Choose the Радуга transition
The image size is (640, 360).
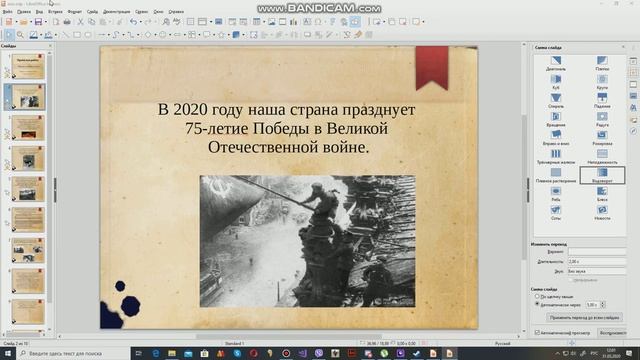tap(602, 120)
